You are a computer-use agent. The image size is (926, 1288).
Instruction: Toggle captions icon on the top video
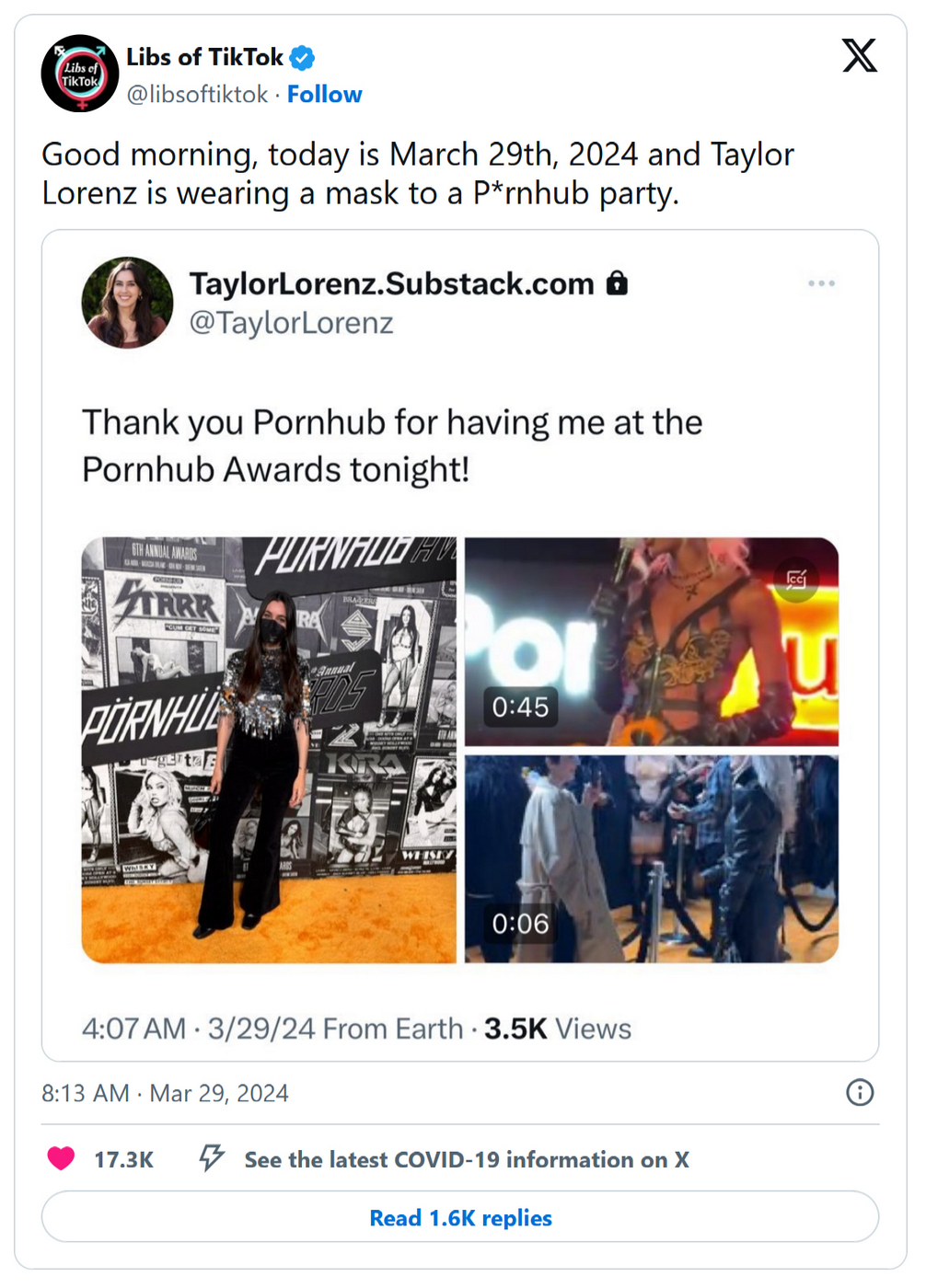(796, 580)
